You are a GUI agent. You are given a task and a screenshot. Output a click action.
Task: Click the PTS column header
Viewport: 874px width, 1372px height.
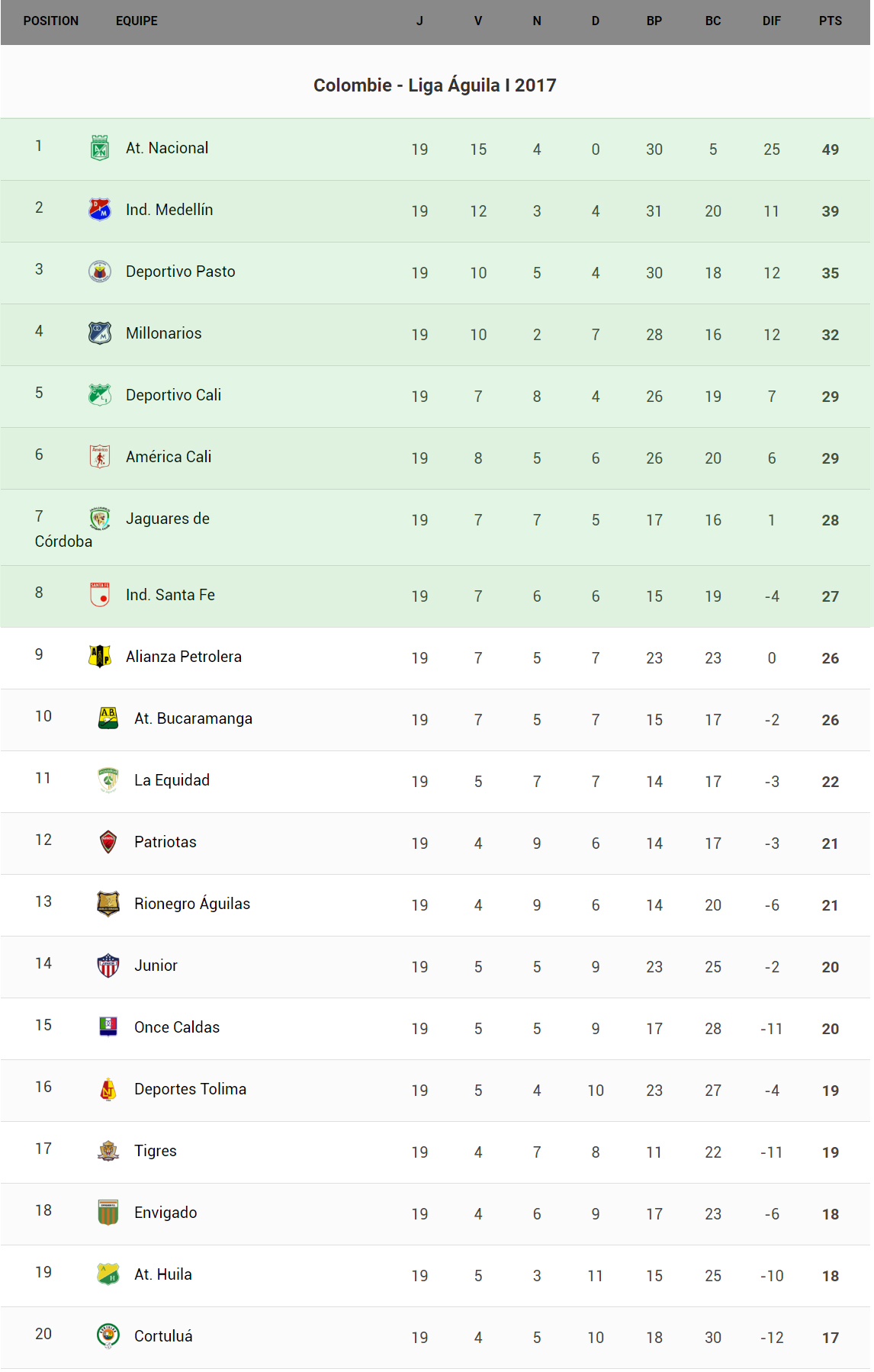coord(830,21)
